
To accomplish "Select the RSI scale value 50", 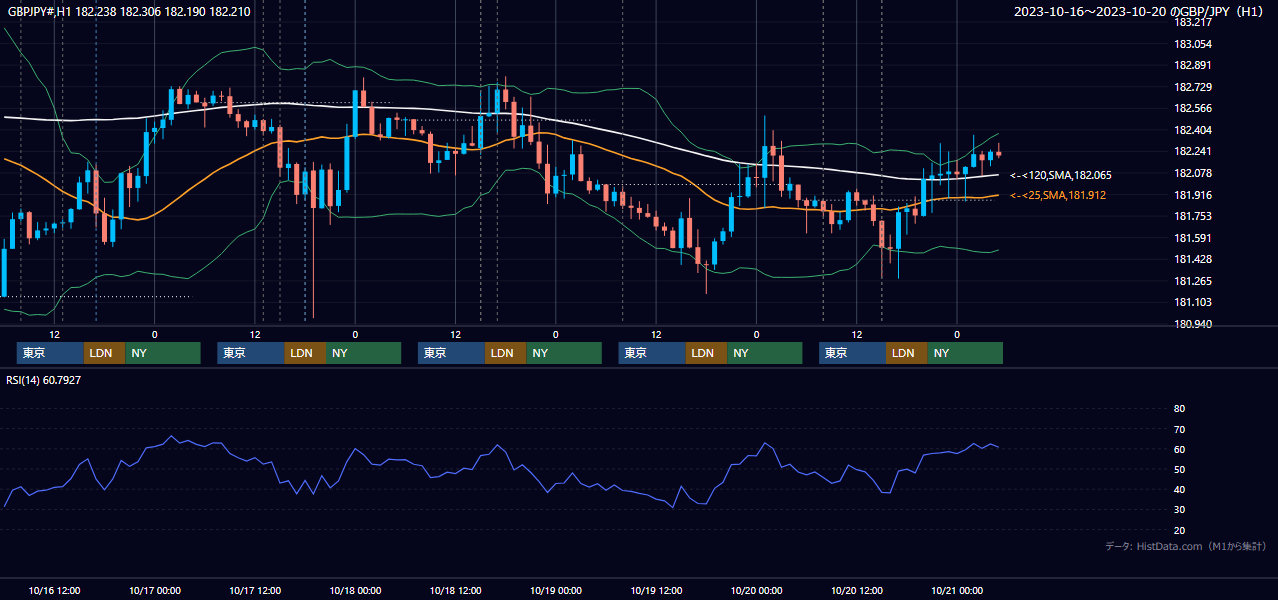I will [x=1179, y=469].
